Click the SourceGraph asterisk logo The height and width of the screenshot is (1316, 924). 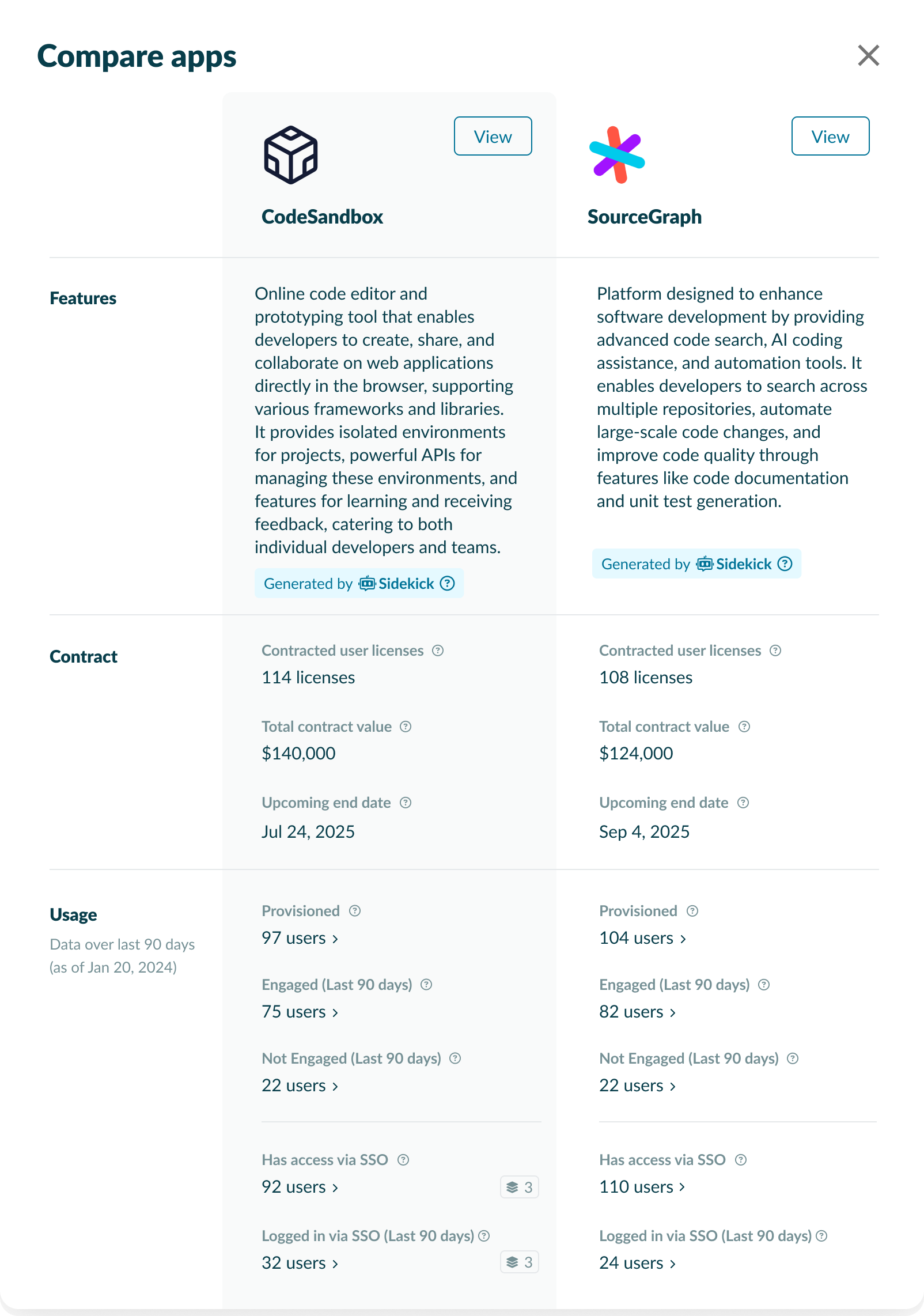(616, 155)
